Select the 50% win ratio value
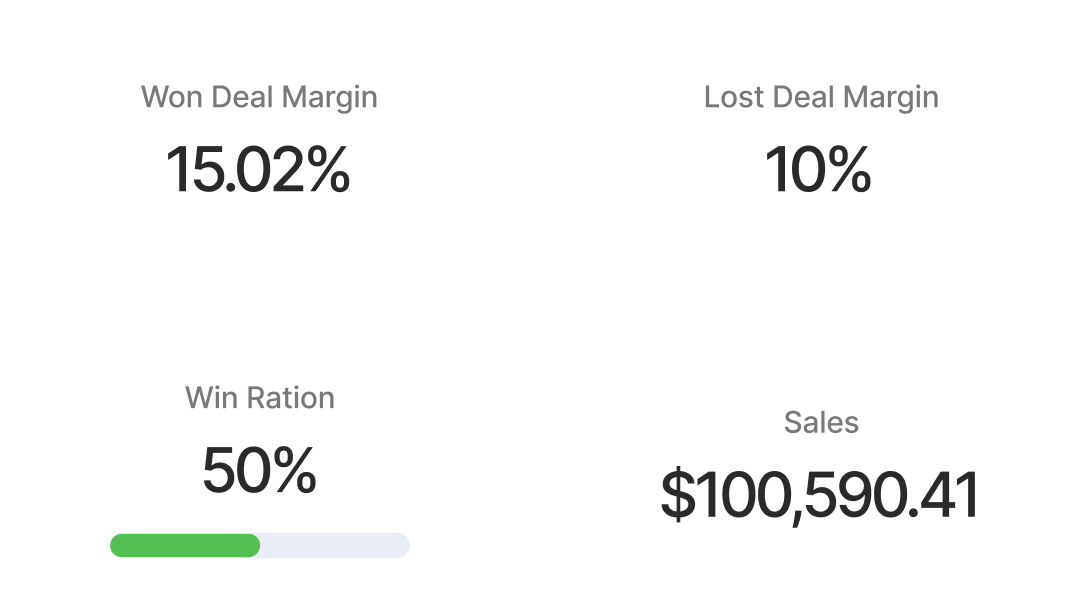 pos(259,471)
